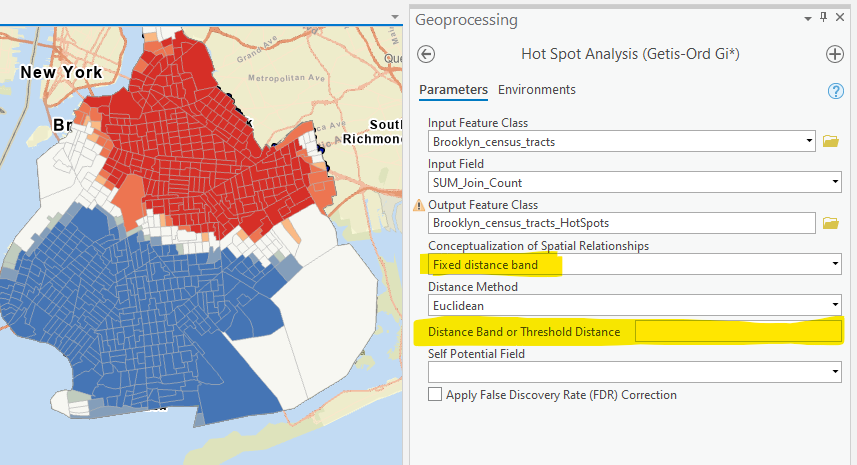This screenshot has height=465, width=857.
Task: Browse for Output Feature Class folder
Action: (x=830, y=223)
